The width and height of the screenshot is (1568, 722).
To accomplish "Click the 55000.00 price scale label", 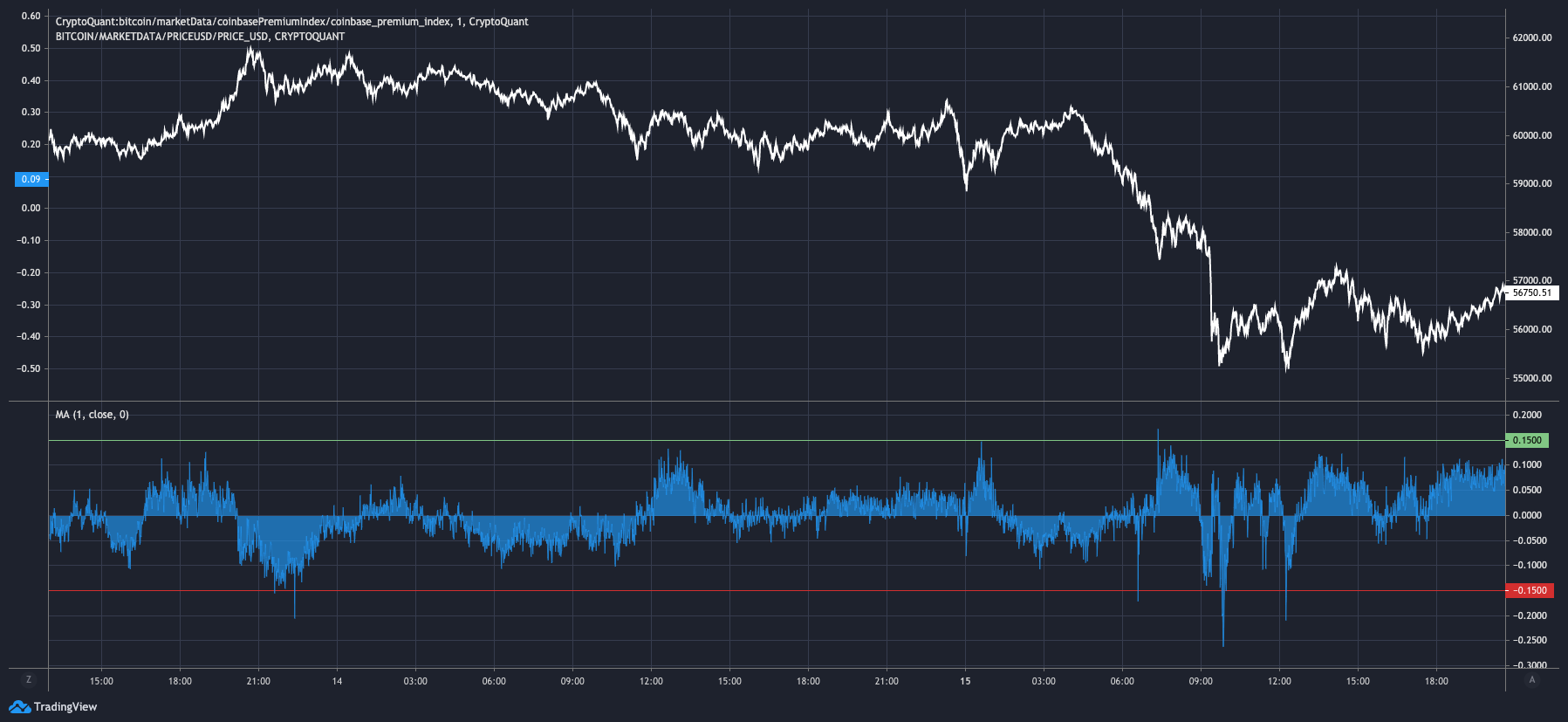I will pos(1532,378).
